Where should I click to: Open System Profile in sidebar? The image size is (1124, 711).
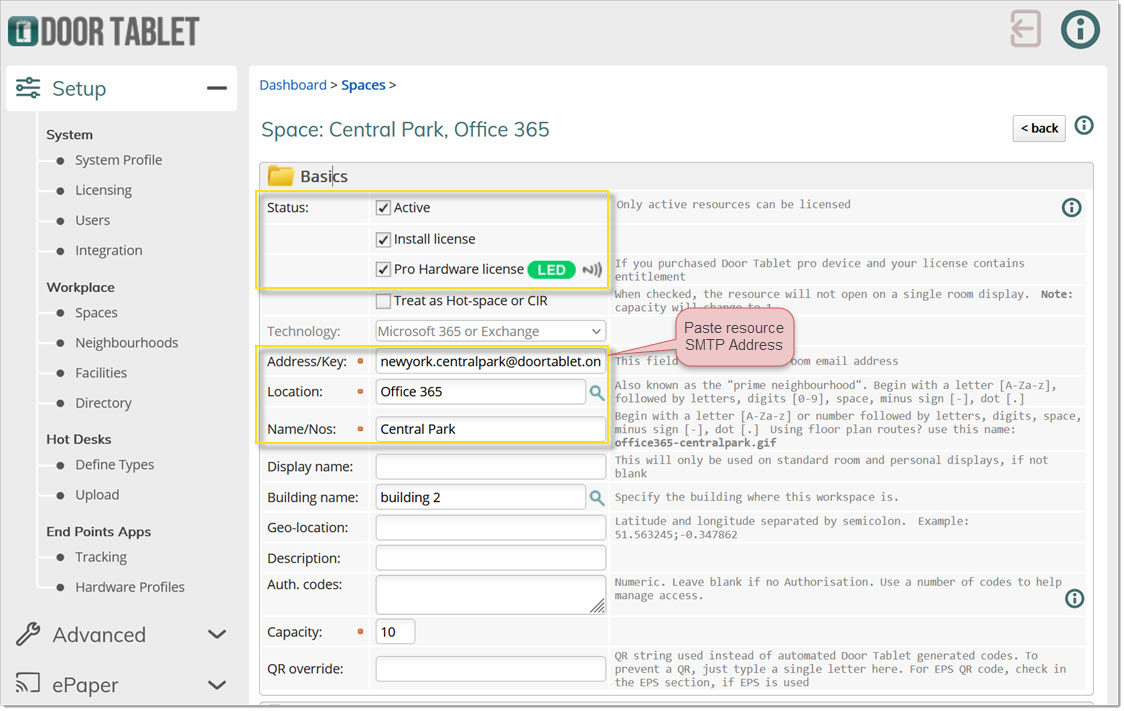point(118,160)
